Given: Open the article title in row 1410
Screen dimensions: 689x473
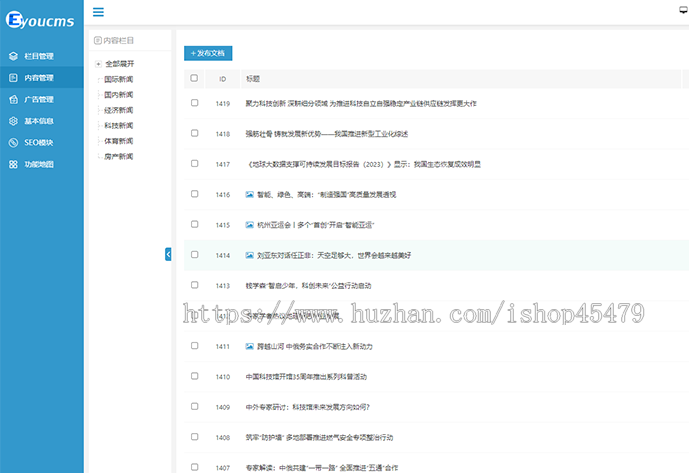Looking at the screenshot, I should click(306, 377).
